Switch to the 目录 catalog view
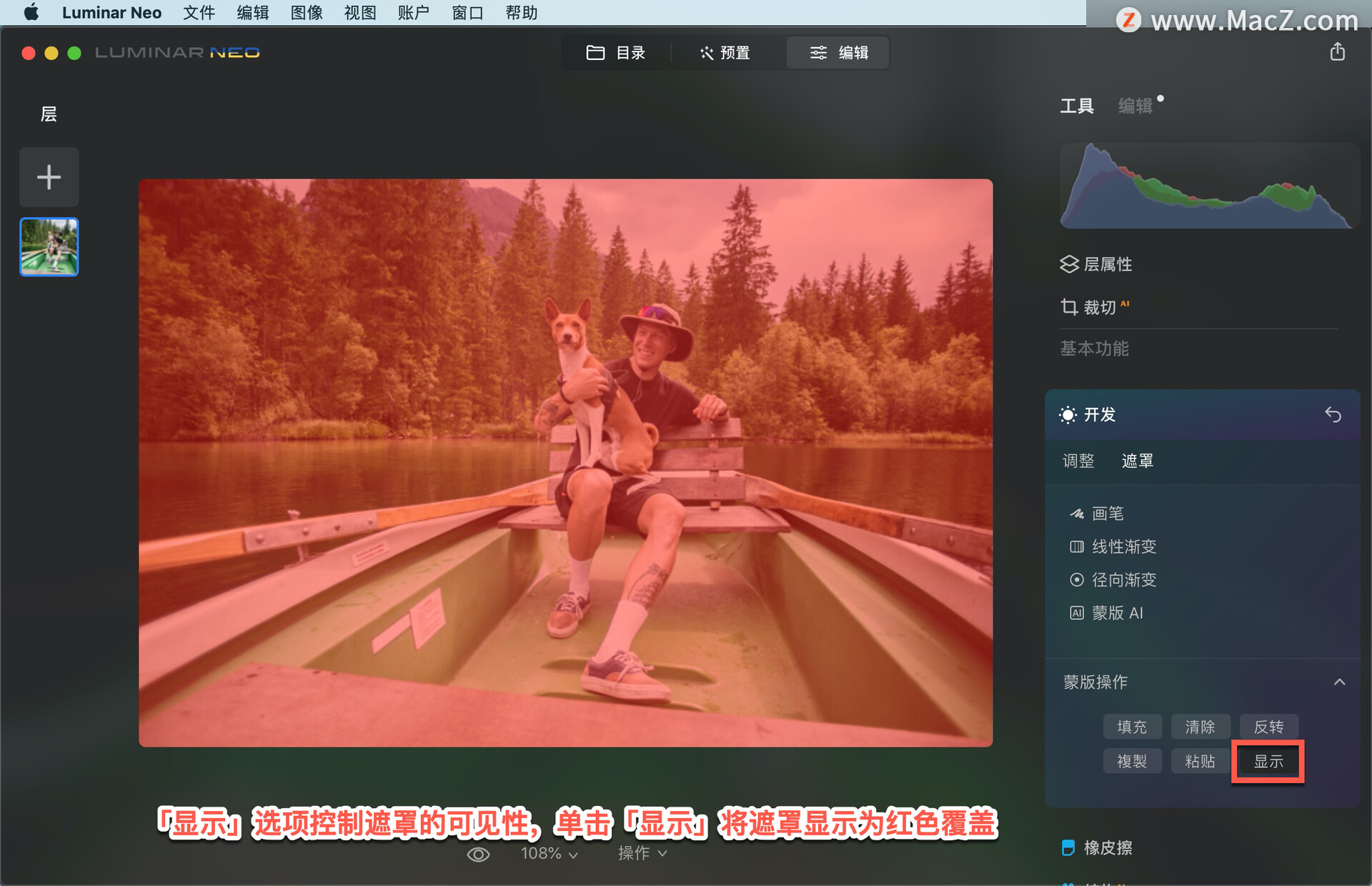 615,53
